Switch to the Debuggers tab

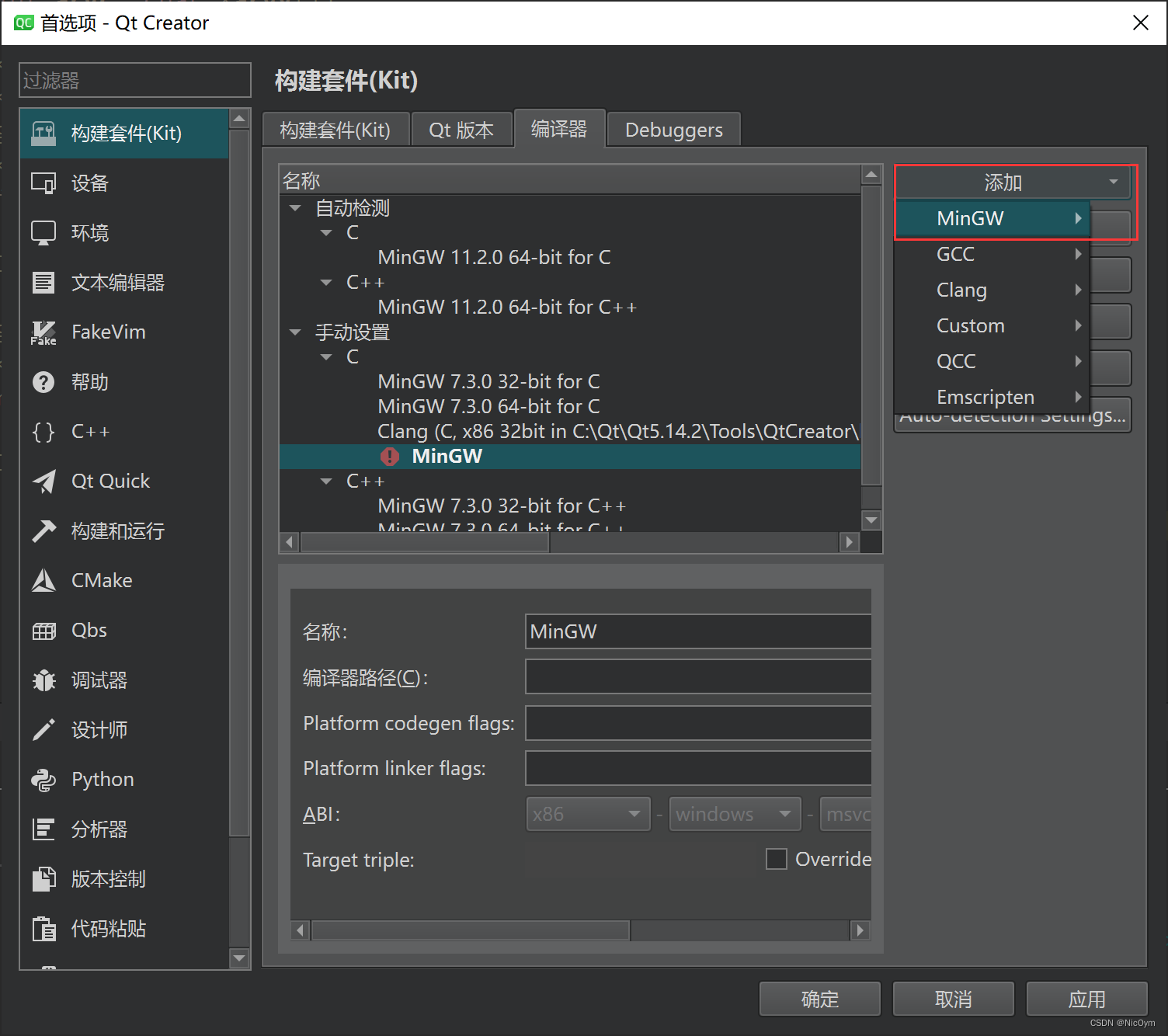pyautogui.click(x=673, y=130)
